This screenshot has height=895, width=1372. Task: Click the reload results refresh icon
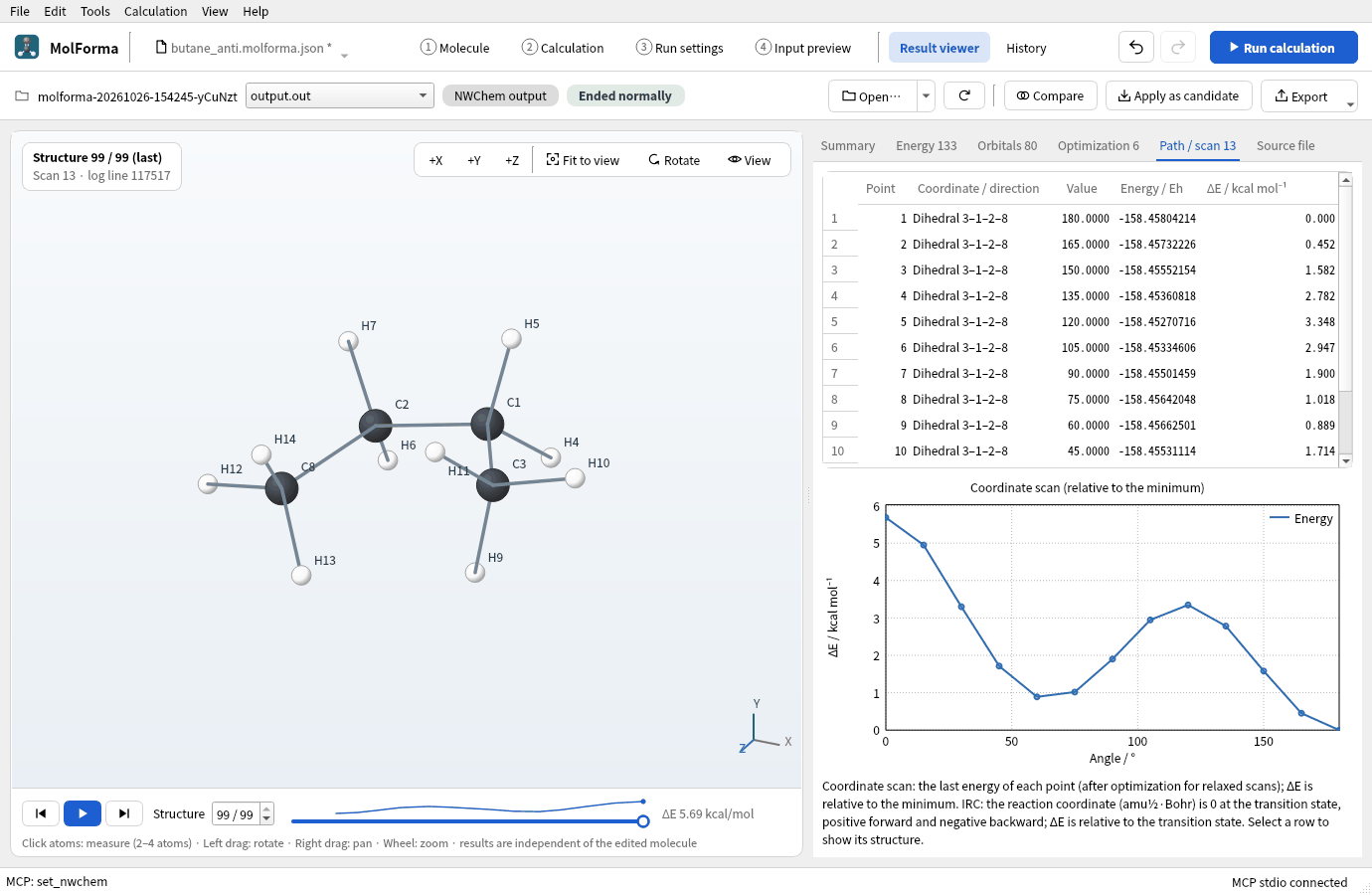(x=963, y=95)
